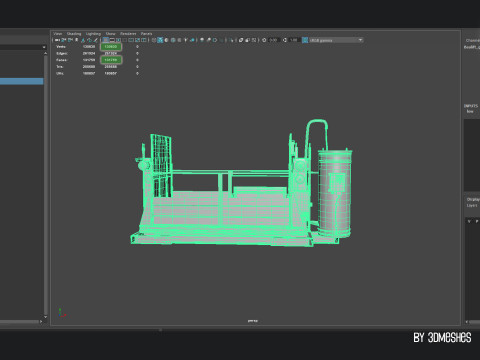This screenshot has height=360, width=480.
Task: Open the Layers menu in layer editor
Action: (472, 205)
